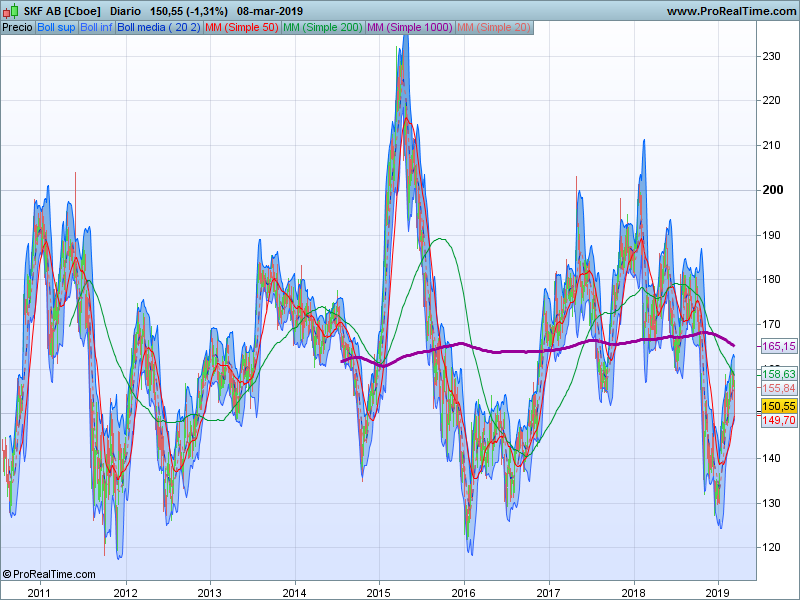
Task: Click the 2013 year label on time axis
Action: point(210,593)
